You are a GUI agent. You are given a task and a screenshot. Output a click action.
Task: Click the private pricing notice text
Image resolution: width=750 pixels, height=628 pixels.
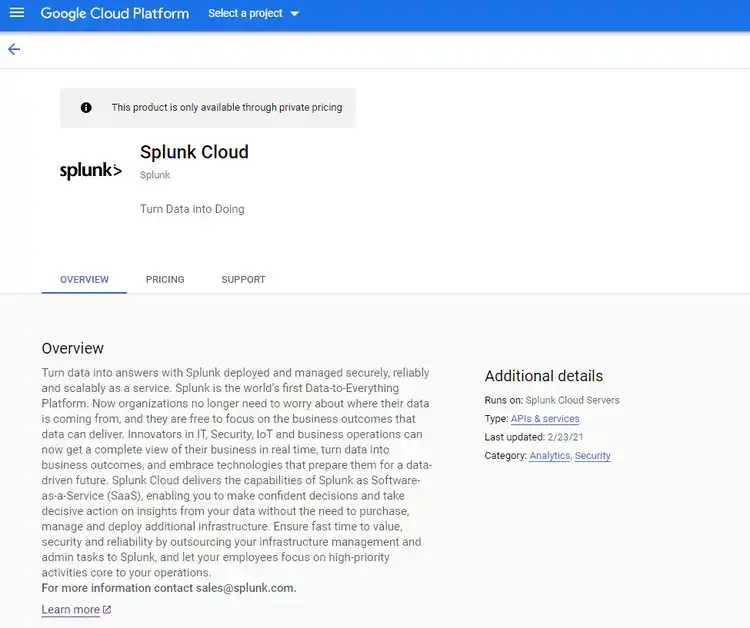pos(226,107)
